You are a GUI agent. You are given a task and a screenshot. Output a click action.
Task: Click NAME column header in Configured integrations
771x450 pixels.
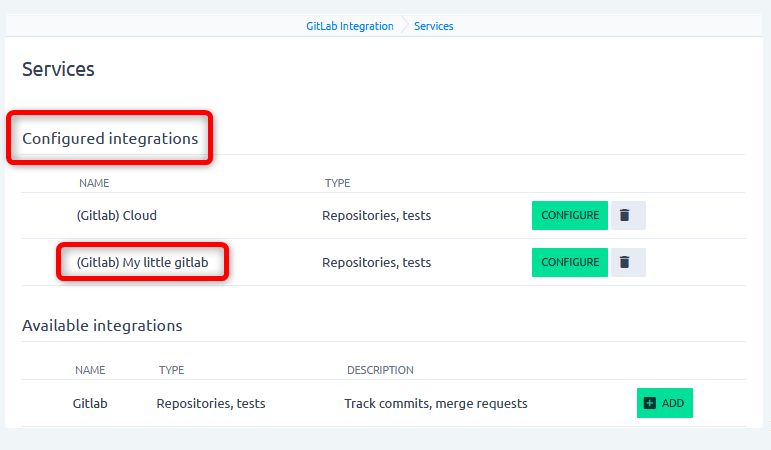pyautogui.click(x=94, y=183)
